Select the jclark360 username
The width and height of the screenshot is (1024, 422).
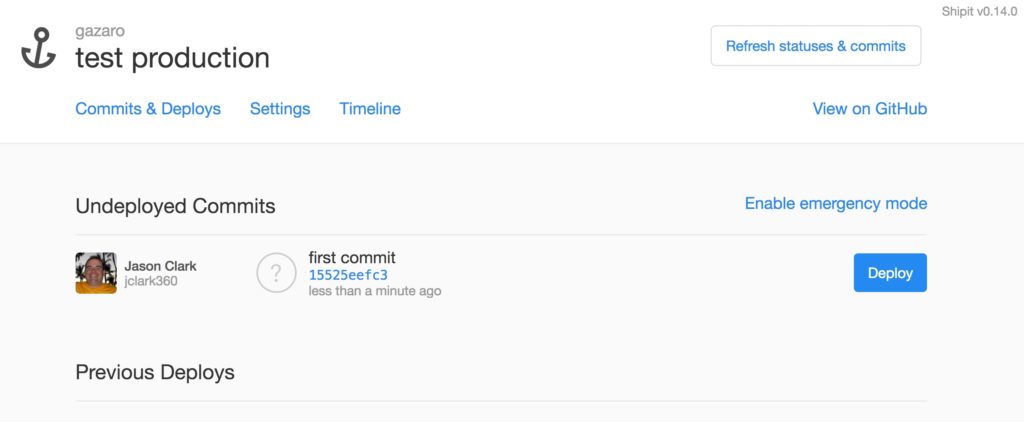[151, 281]
